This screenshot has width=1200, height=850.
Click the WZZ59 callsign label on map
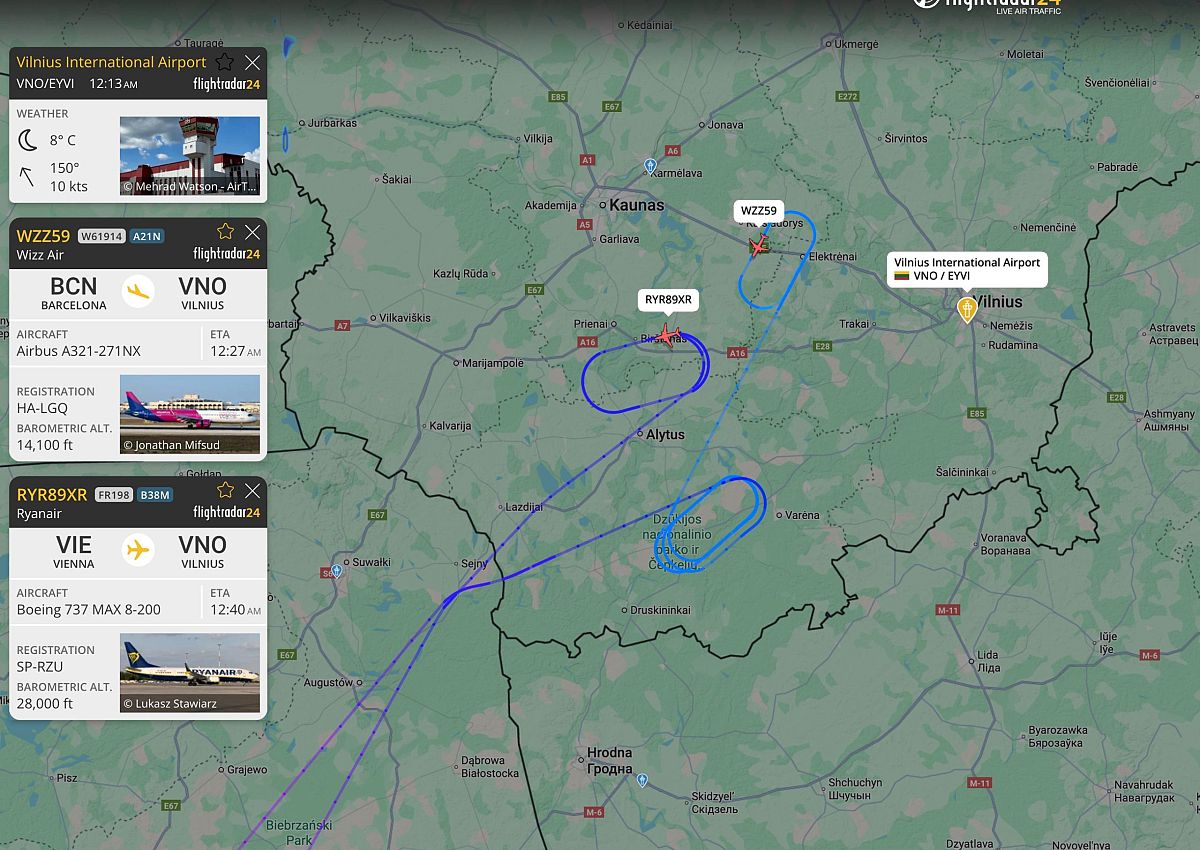[x=758, y=211]
